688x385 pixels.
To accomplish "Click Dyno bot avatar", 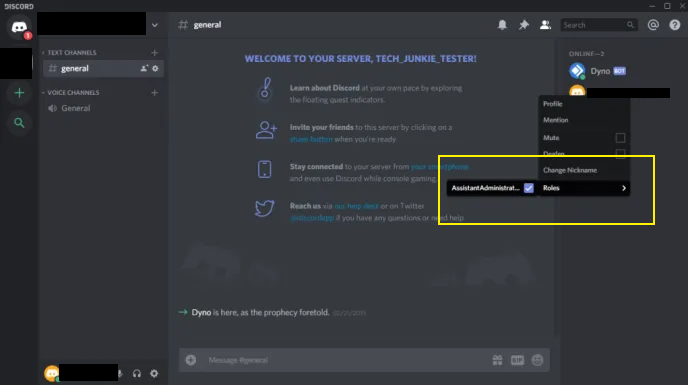I will pos(577,71).
